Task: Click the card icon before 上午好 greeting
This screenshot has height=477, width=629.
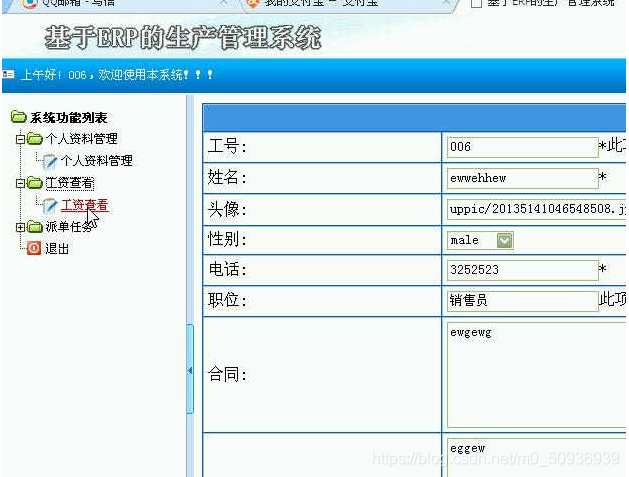Action: click(x=8, y=74)
